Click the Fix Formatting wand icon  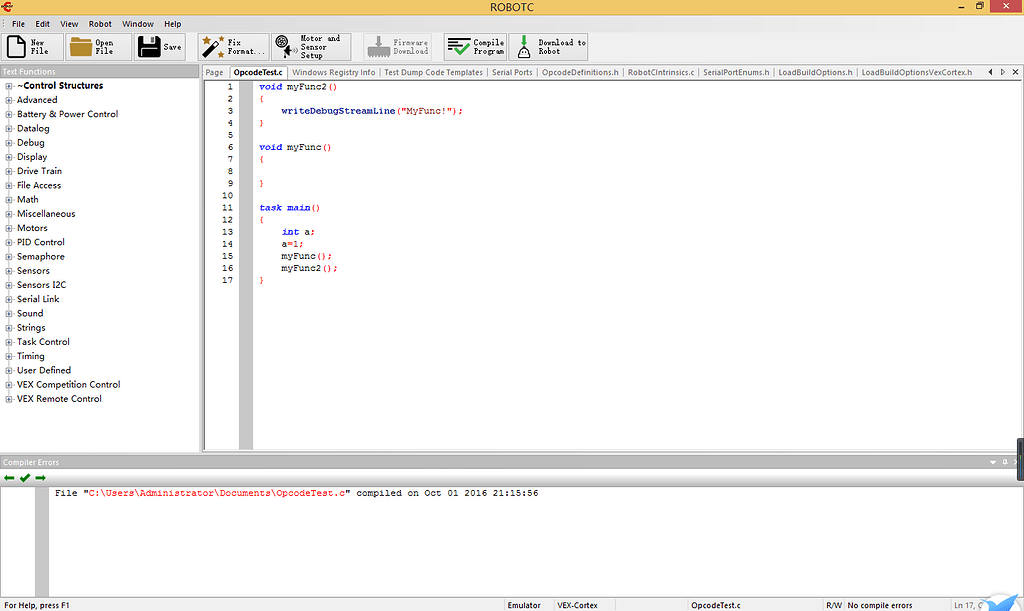[x=212, y=47]
